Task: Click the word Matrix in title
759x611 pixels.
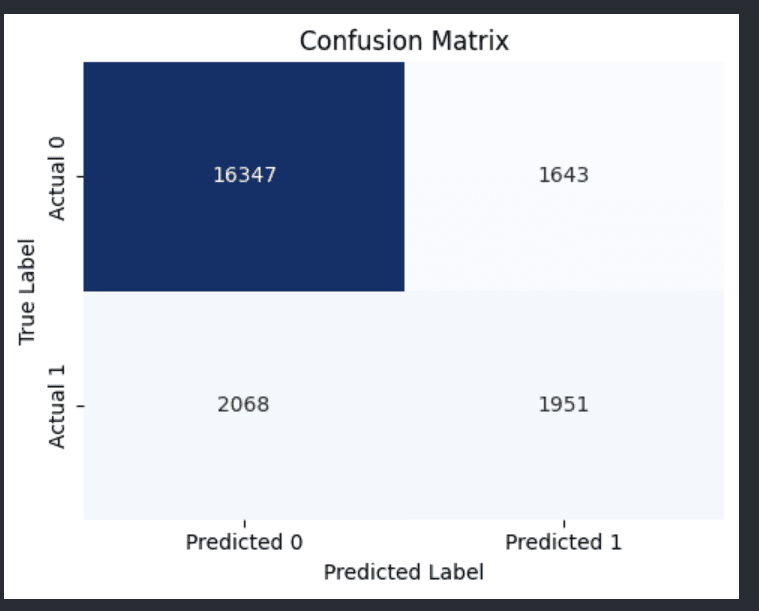Action: [x=470, y=41]
